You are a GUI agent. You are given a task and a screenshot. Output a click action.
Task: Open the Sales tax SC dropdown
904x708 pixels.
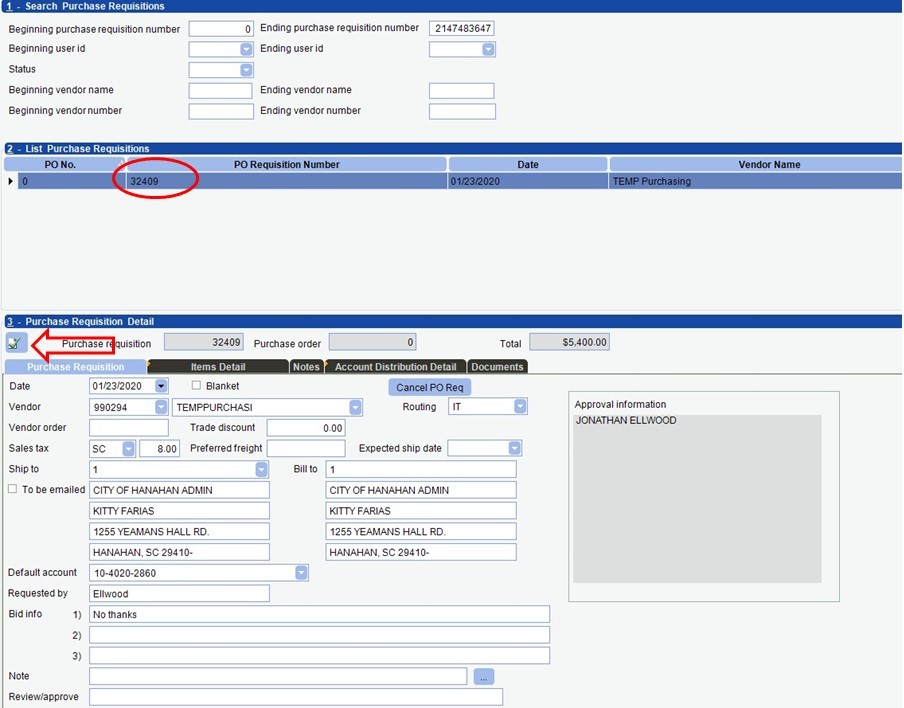[129, 449]
